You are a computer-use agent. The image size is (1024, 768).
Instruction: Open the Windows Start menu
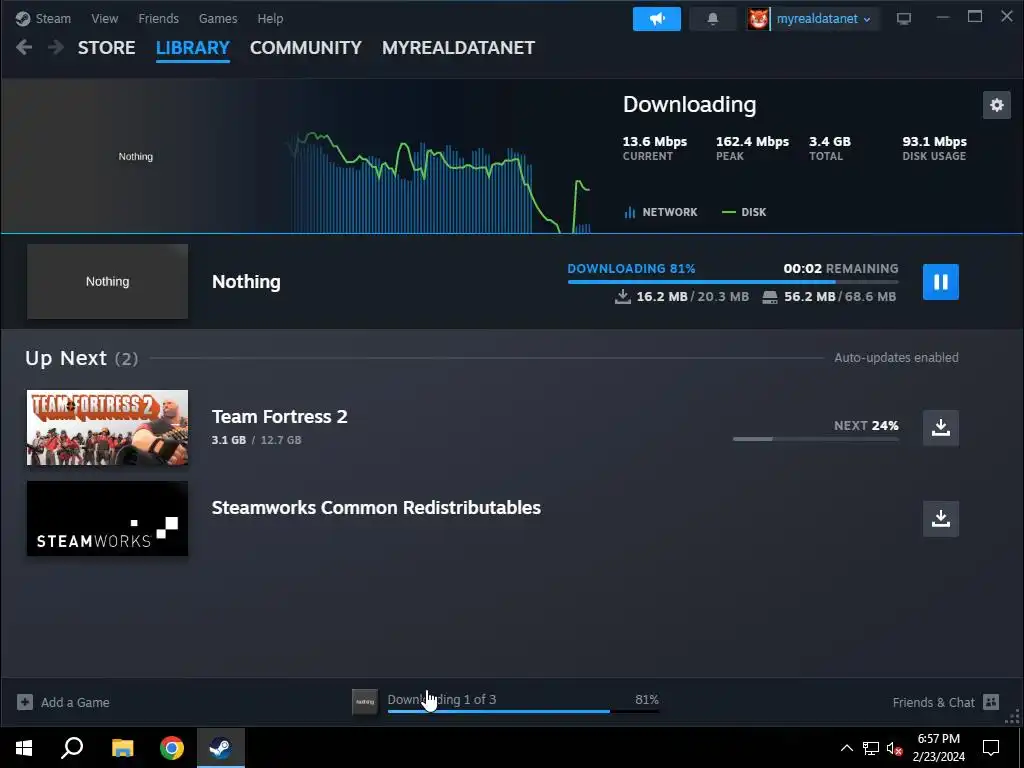24,747
